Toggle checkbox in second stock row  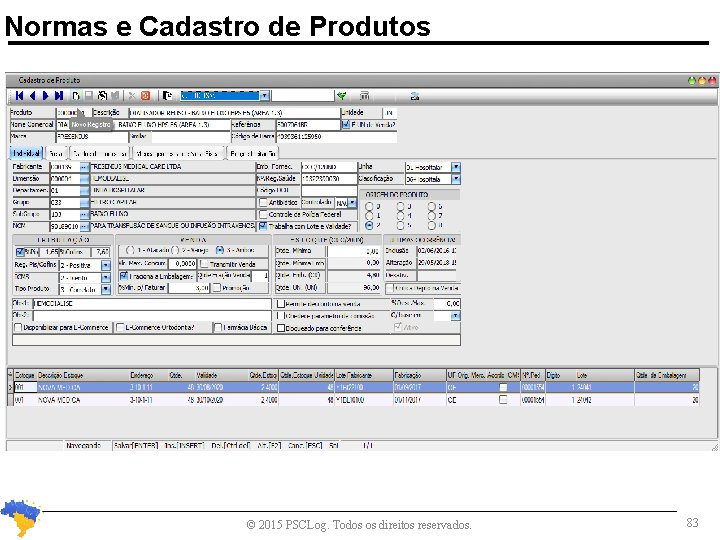coord(503,400)
